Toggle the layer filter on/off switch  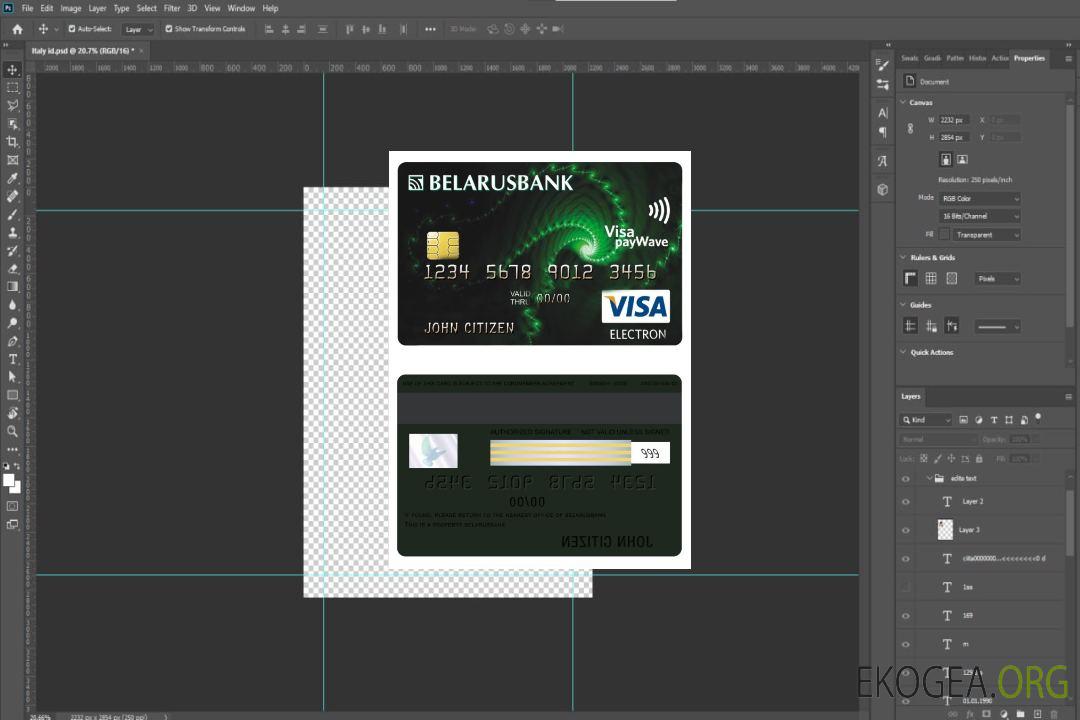point(1038,418)
